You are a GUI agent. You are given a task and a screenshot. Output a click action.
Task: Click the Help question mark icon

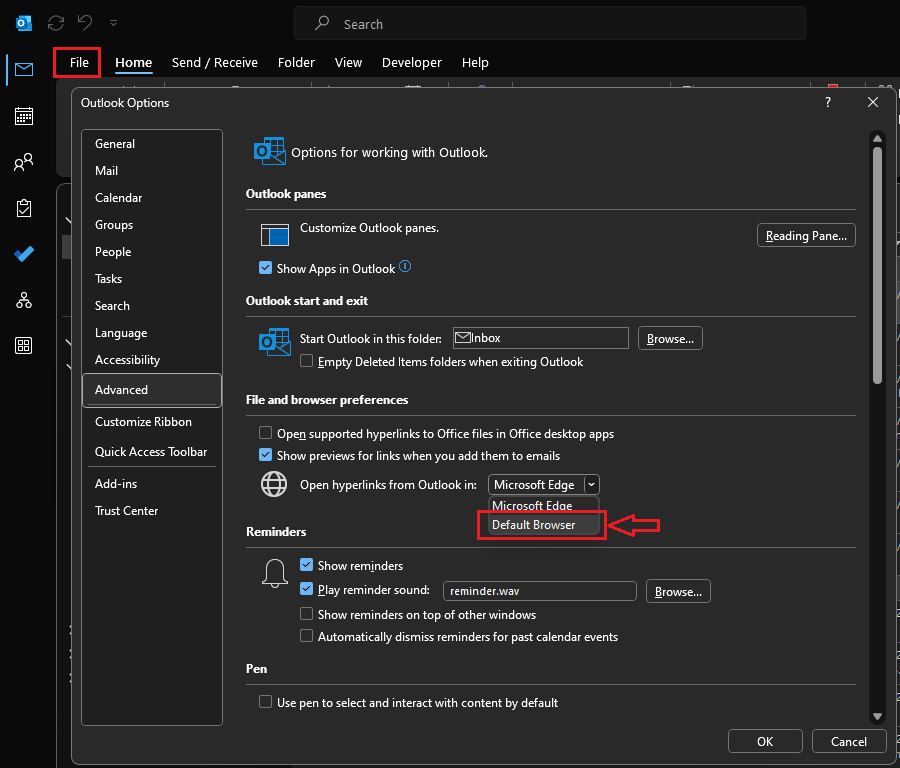[x=827, y=102]
